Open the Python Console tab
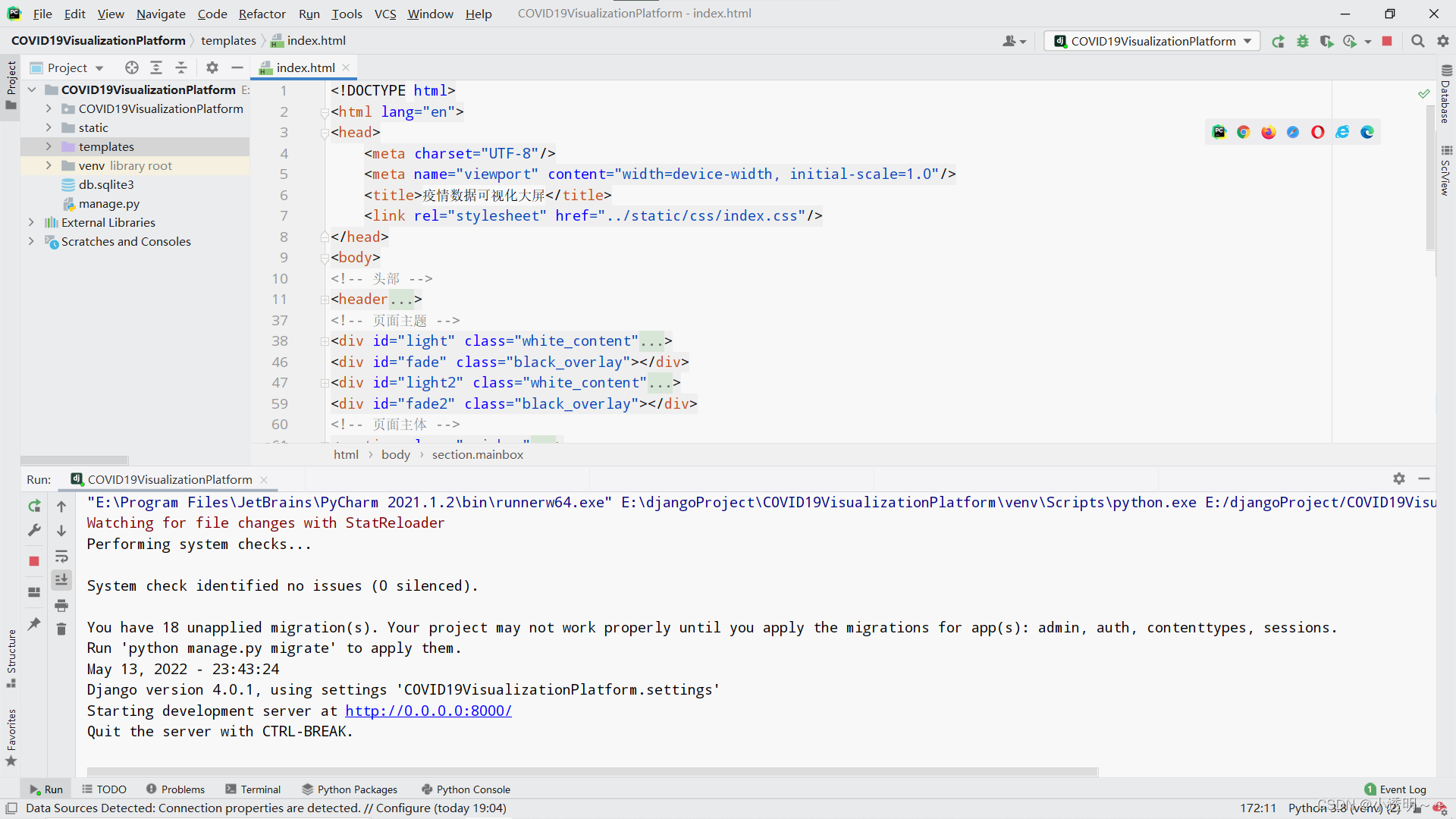This screenshot has width=1456, height=819. point(466,789)
